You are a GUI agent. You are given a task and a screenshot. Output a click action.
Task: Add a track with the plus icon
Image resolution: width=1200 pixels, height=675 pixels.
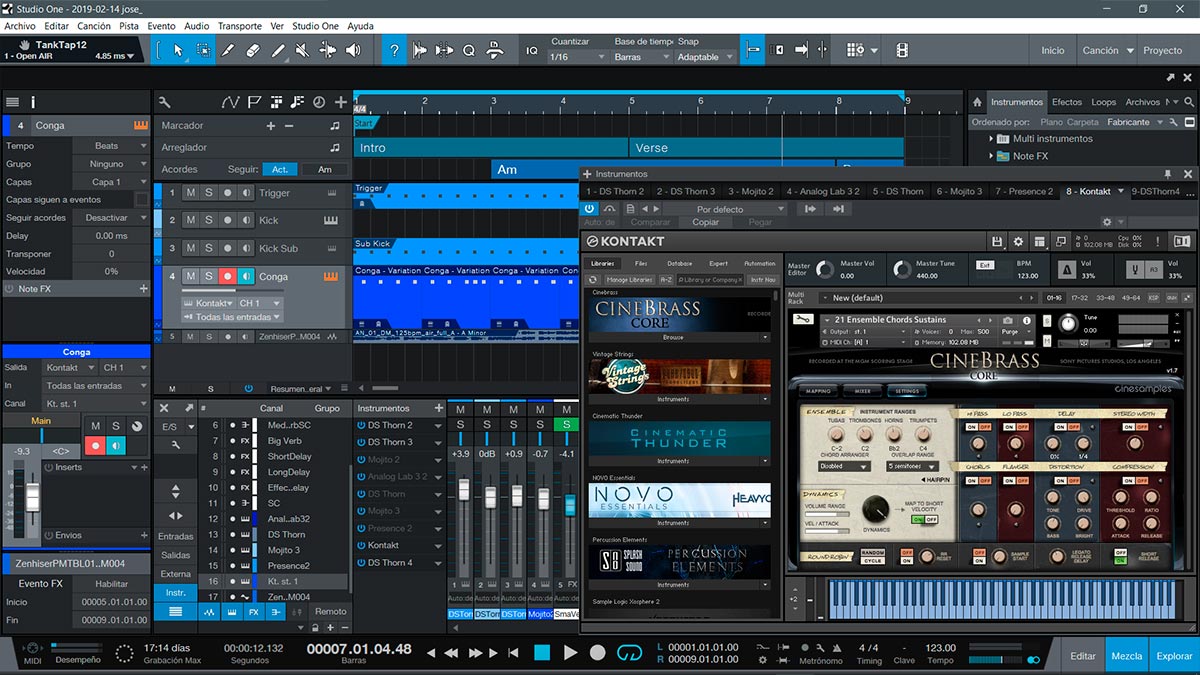pos(341,102)
